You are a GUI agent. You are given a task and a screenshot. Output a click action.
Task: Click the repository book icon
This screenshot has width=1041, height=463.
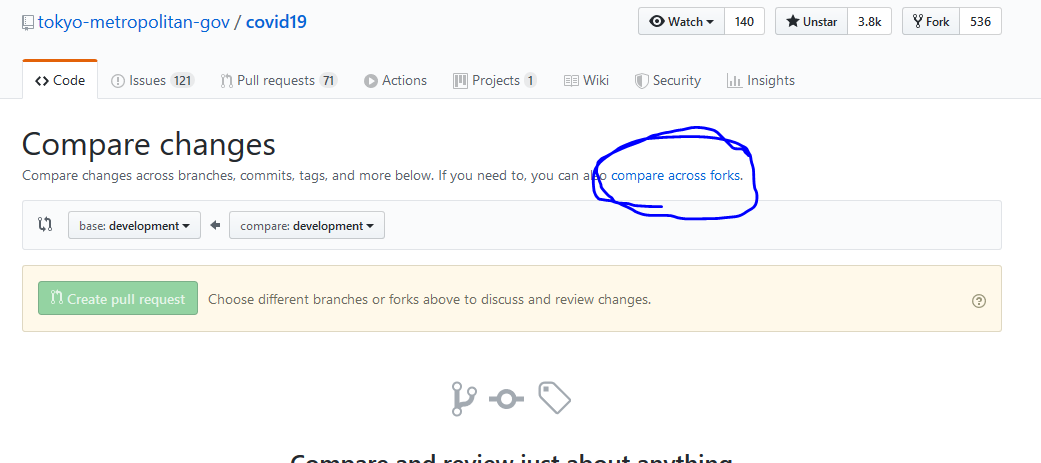click(x=28, y=23)
